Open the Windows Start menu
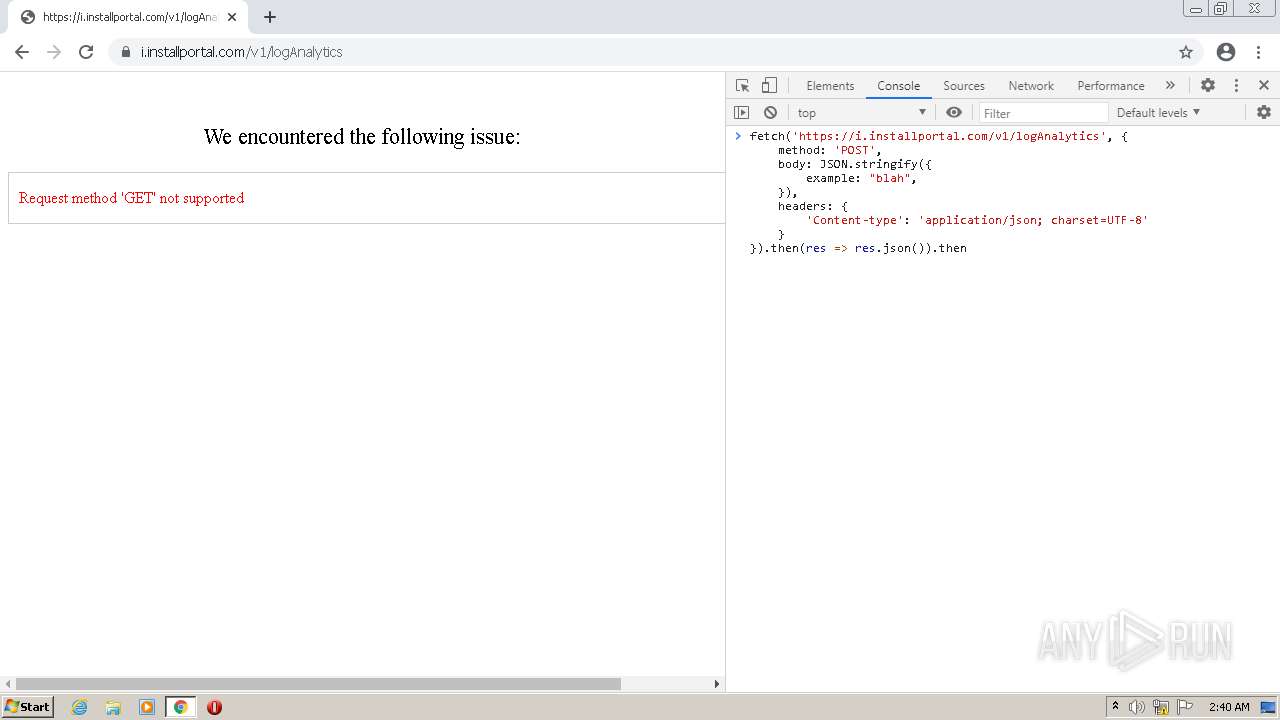 pos(27,707)
